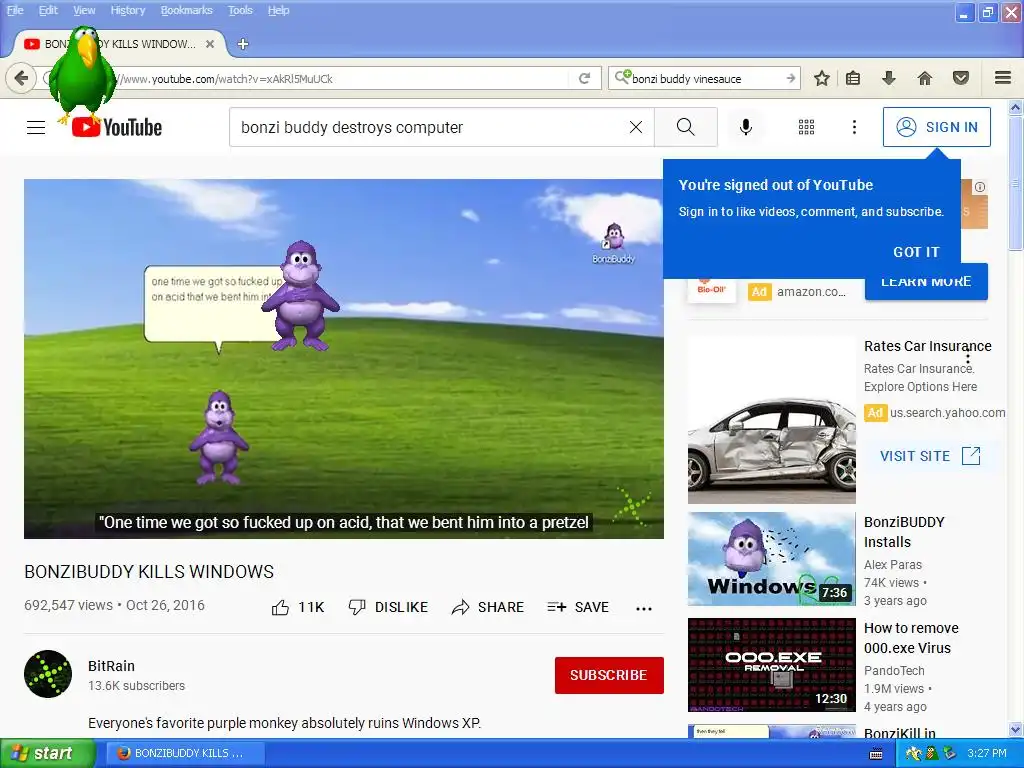This screenshot has height=768, width=1024.
Task: Save the video to a playlist
Action: 578,607
